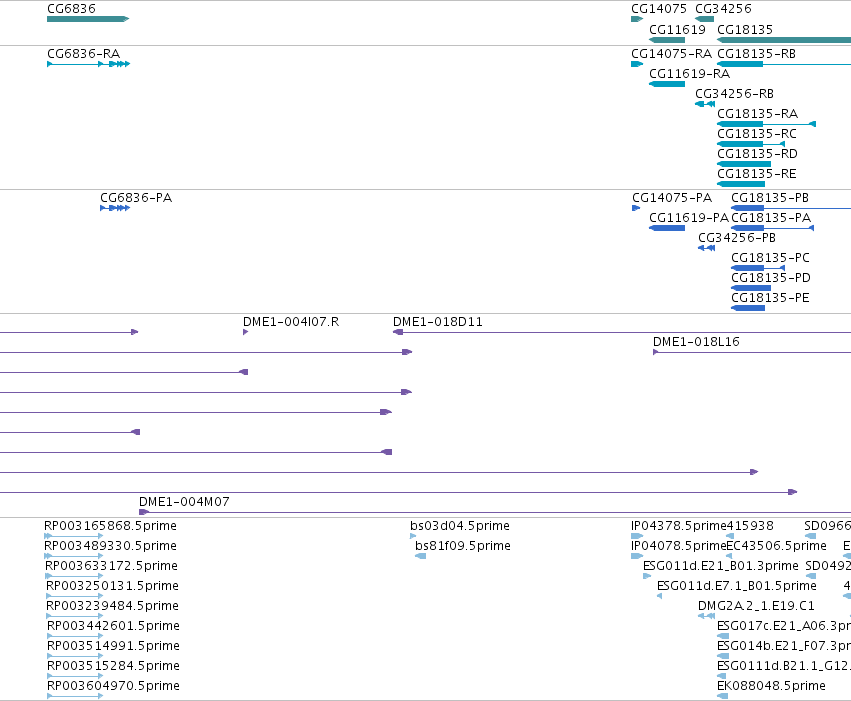Click transcript CG14075-RA label
Image resolution: width=851 pixels, height=701 pixels.
pyautogui.click(x=671, y=54)
